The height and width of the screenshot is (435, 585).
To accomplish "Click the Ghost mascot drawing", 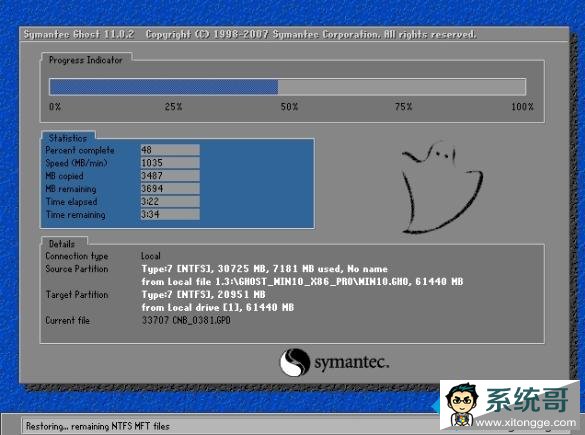I will click(x=441, y=187).
